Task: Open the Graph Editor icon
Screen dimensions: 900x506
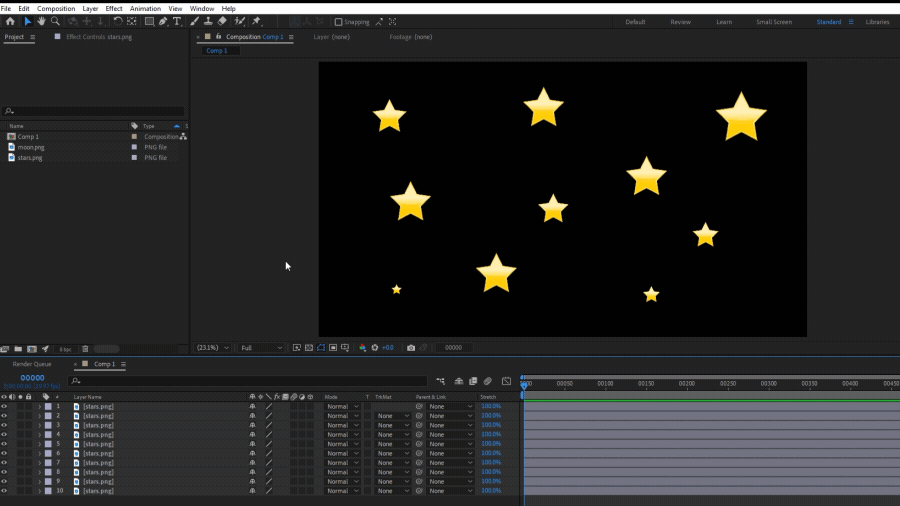Action: pos(506,381)
